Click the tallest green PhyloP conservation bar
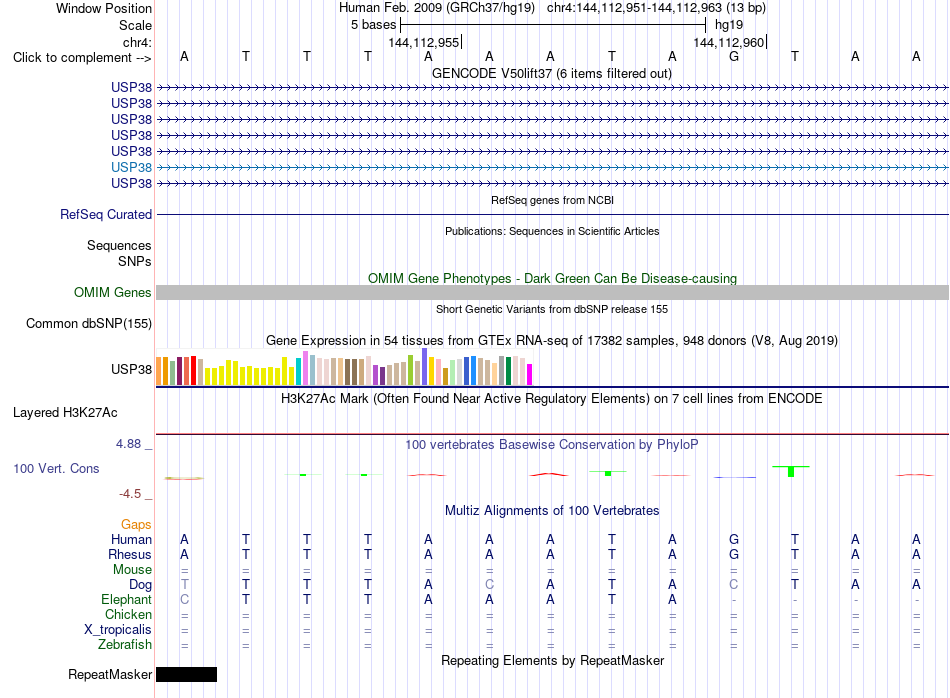 (791, 471)
